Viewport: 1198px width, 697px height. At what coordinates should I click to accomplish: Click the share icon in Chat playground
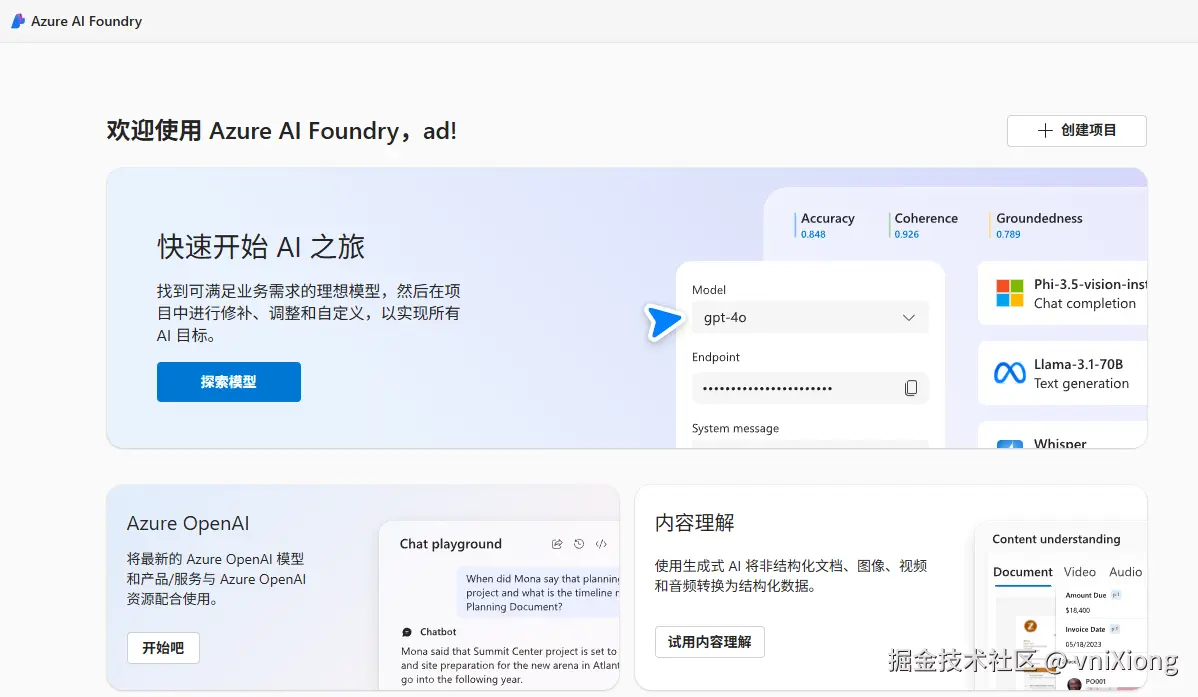(557, 544)
